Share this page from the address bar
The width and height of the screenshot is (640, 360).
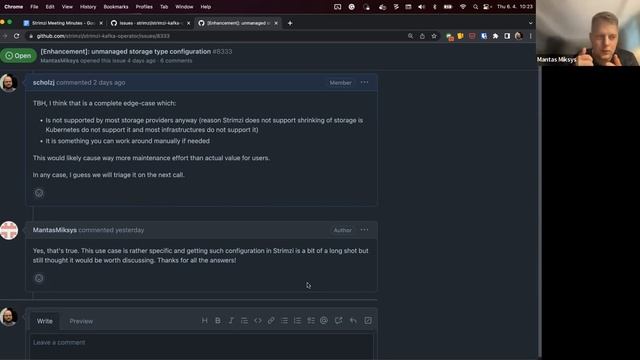(422, 36)
